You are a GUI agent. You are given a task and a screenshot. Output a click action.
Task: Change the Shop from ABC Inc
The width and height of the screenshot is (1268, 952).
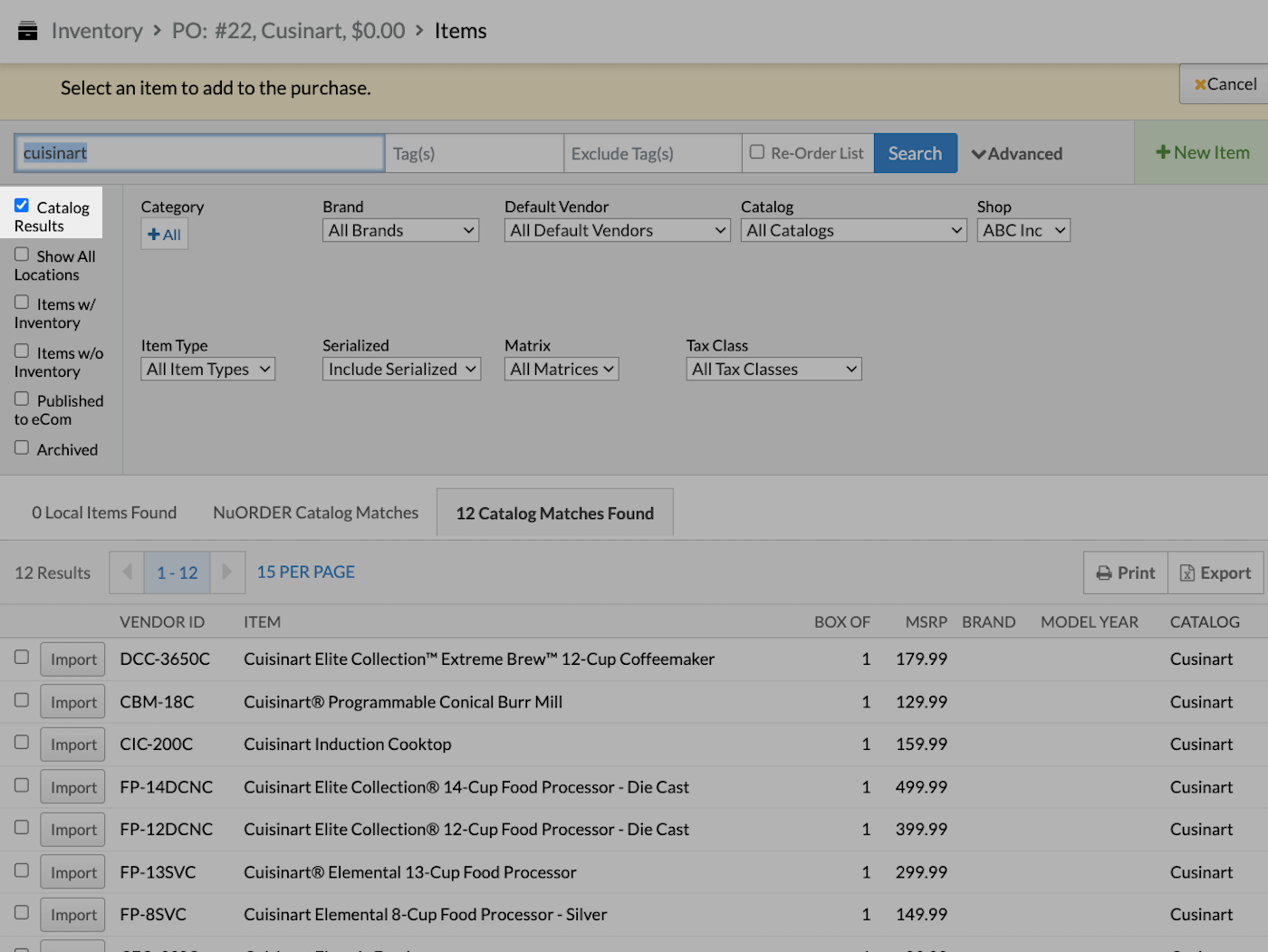pos(1023,230)
